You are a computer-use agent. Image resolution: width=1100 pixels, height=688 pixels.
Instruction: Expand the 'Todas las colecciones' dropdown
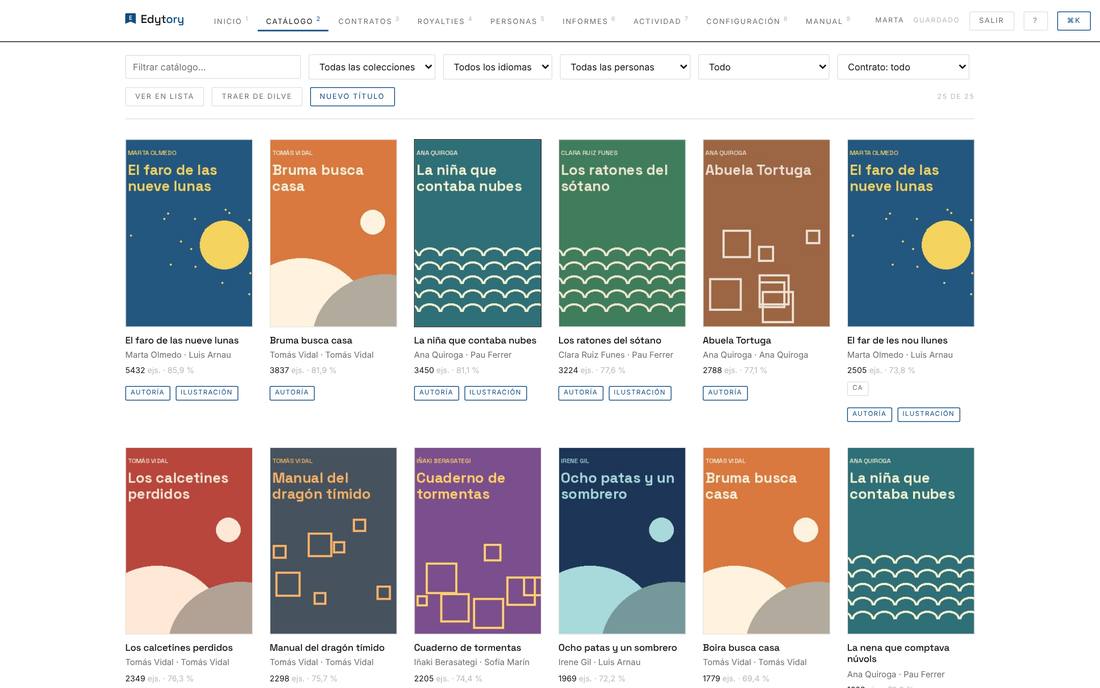point(372,67)
